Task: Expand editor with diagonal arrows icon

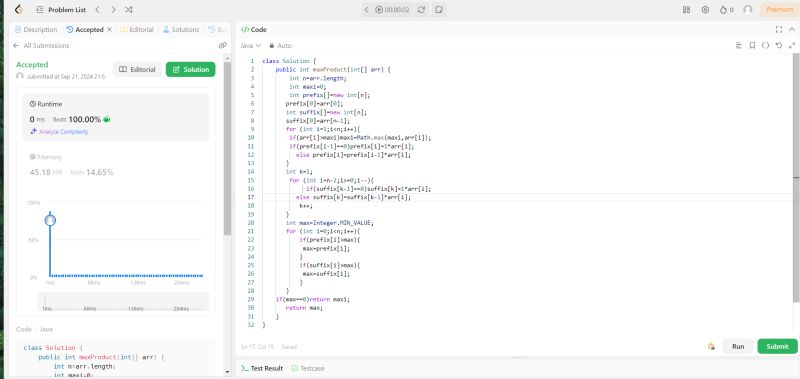Action: tap(792, 45)
